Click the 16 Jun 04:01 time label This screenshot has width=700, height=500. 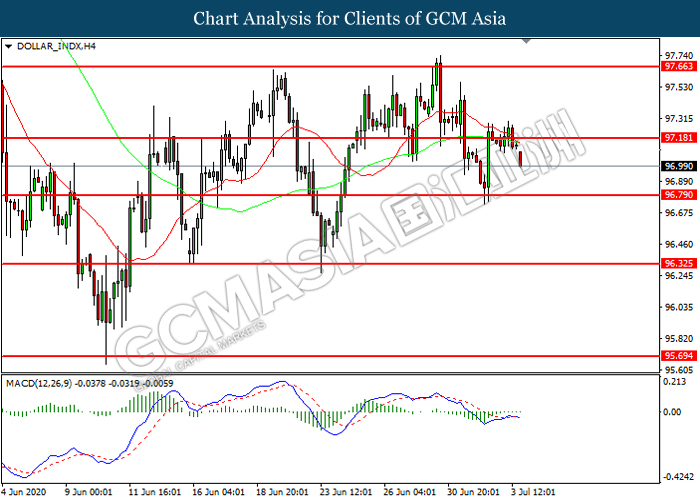(218, 492)
